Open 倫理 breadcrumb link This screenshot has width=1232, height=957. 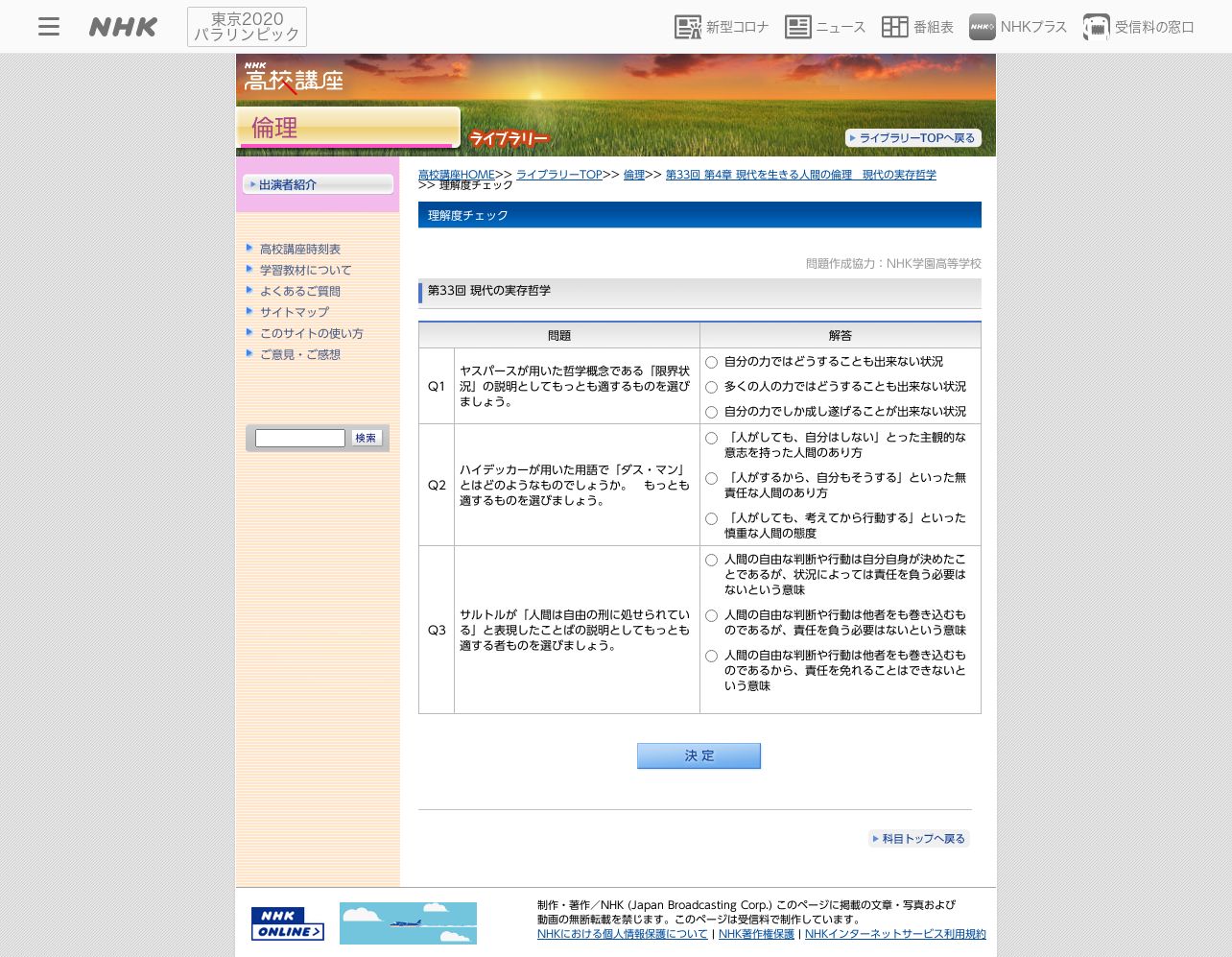point(634,175)
